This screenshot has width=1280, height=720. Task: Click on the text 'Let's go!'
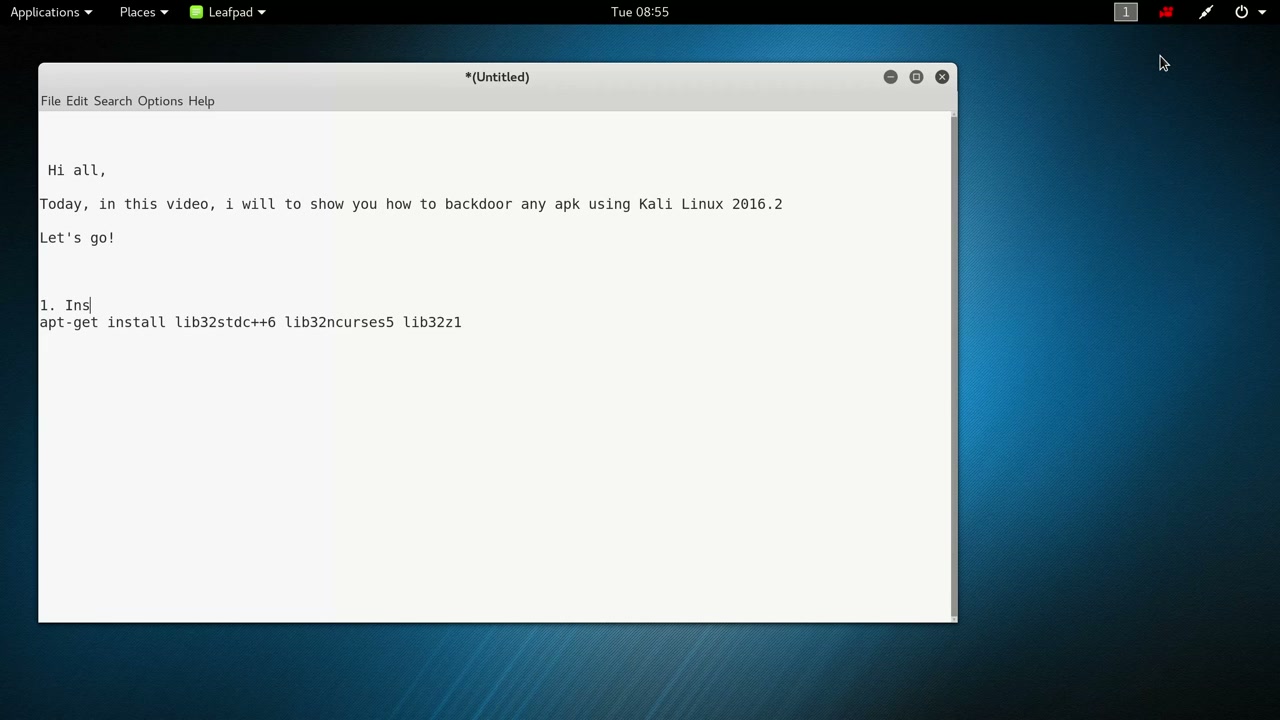click(77, 238)
